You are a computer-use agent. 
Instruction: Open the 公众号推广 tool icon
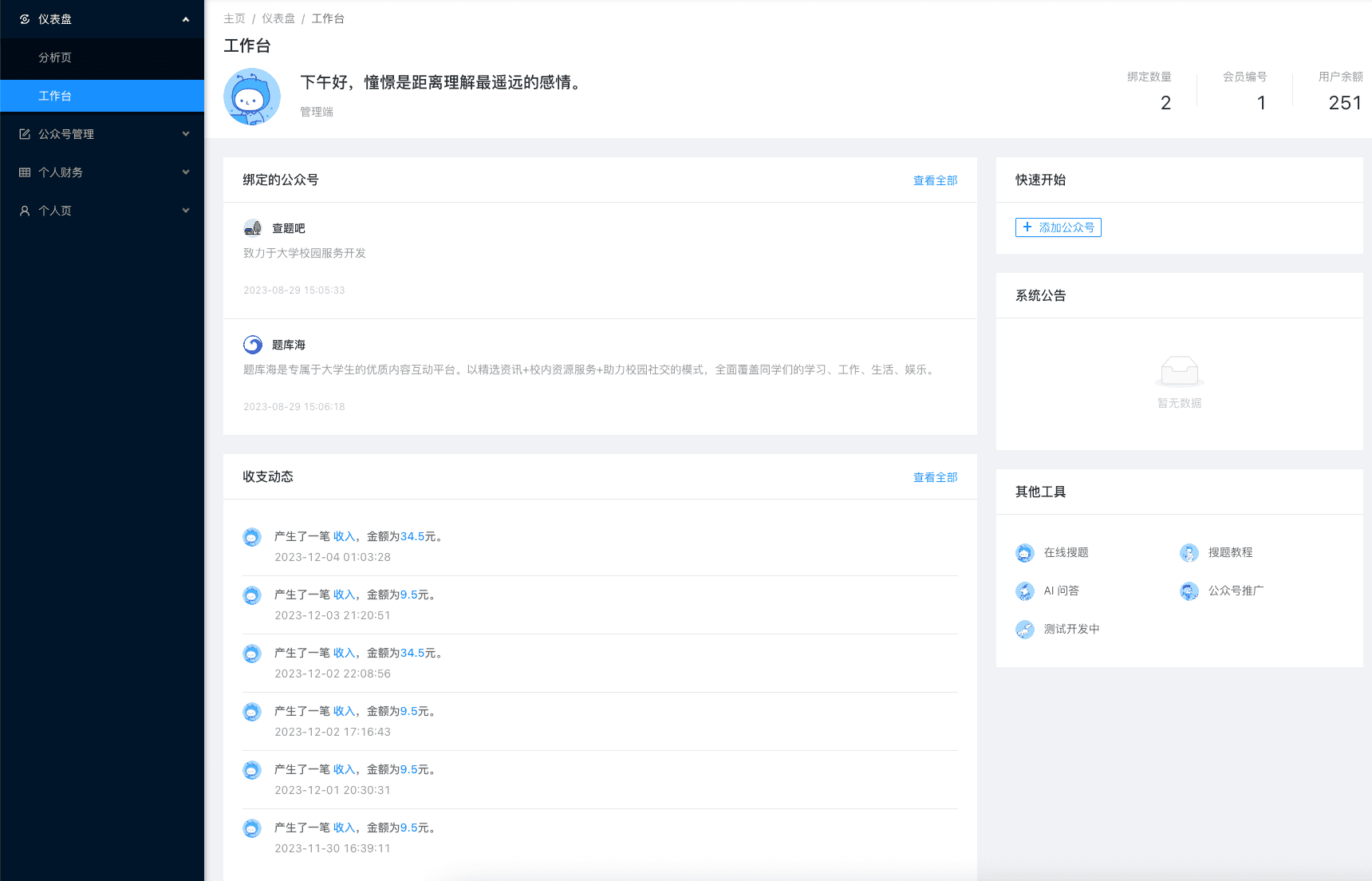(1189, 591)
